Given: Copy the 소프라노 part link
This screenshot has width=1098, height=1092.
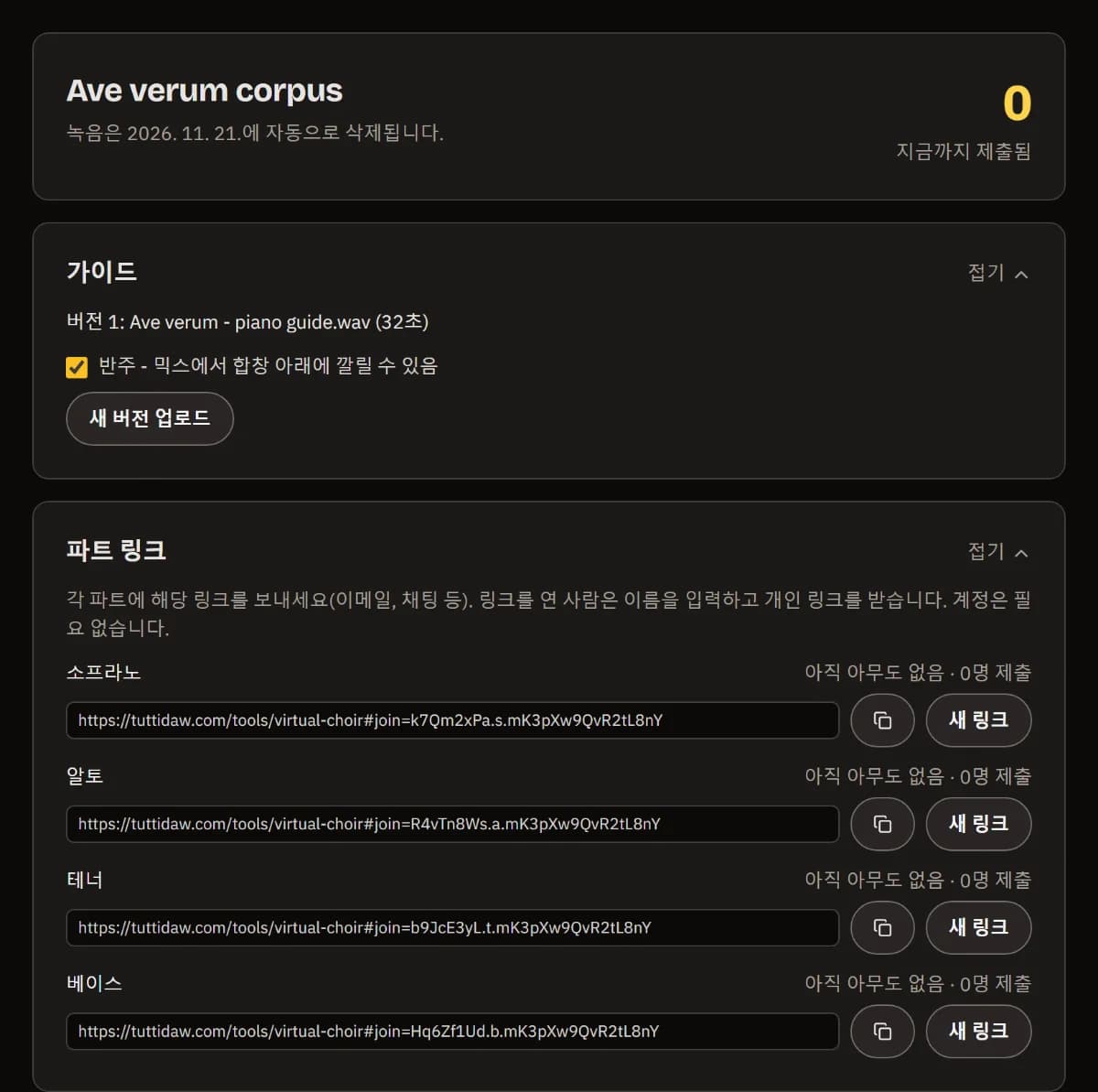Looking at the screenshot, I should coord(882,720).
